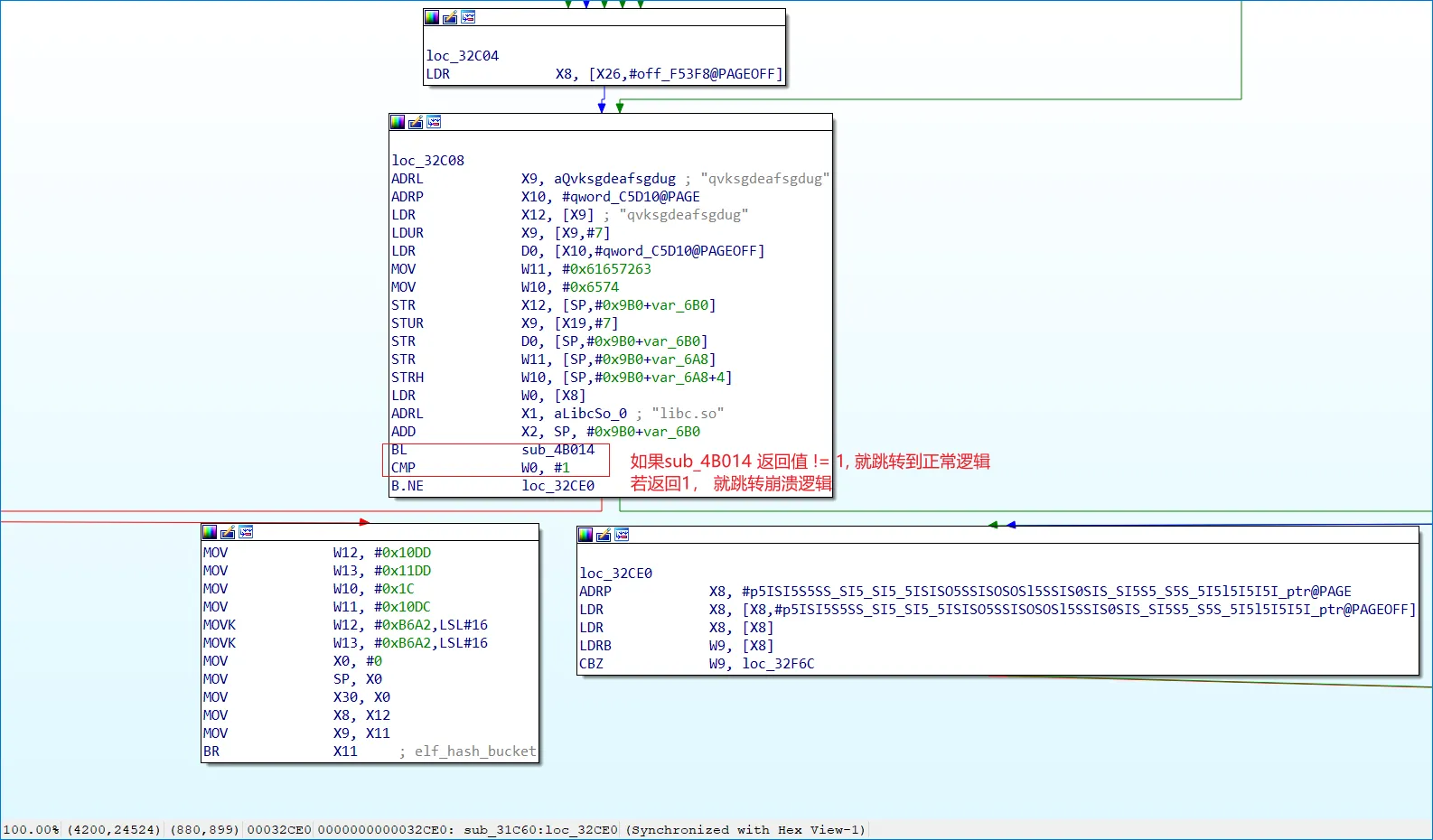This screenshot has height=840, width=1433.
Task: Click group icon on the MOV W12 block
Action: (x=246, y=532)
